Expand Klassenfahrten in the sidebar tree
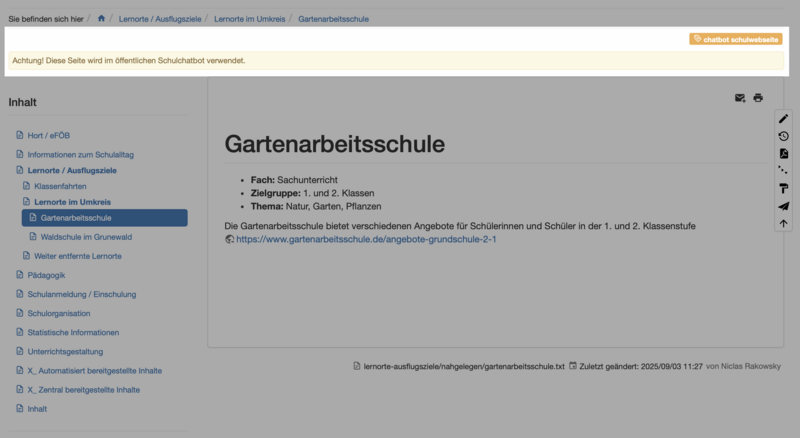 (x=60, y=186)
